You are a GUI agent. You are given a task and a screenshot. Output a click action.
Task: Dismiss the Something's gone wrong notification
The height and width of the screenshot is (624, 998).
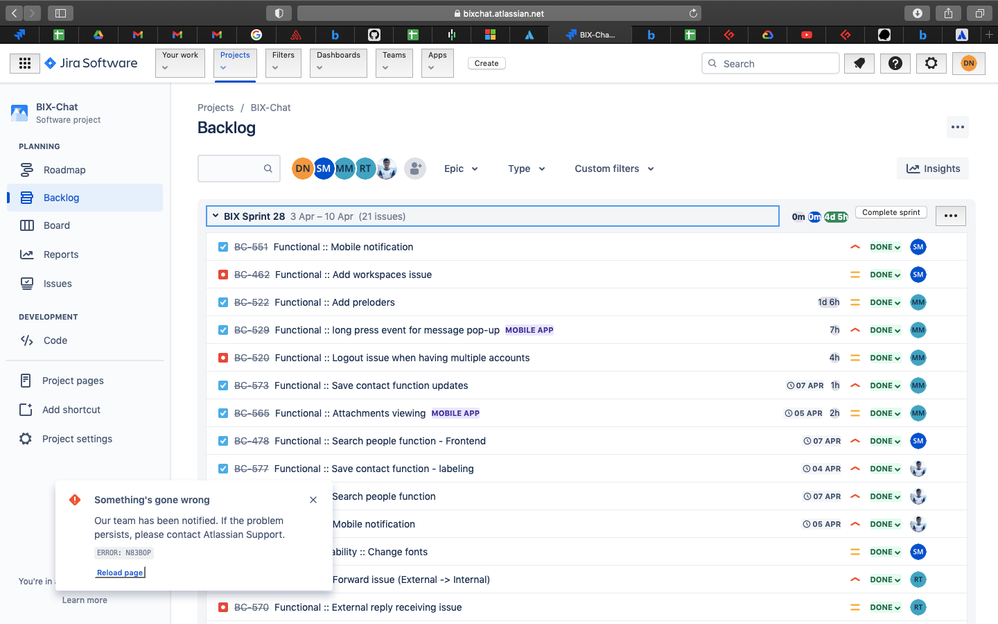313,500
